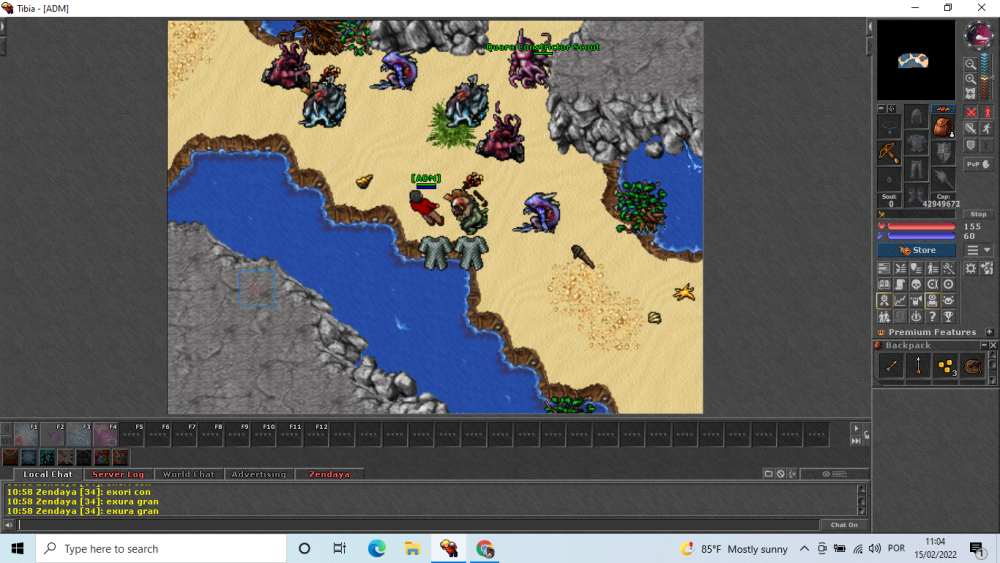Show previous action bar page arrow
Screen dimensions: 1000x563
pos(6,428)
